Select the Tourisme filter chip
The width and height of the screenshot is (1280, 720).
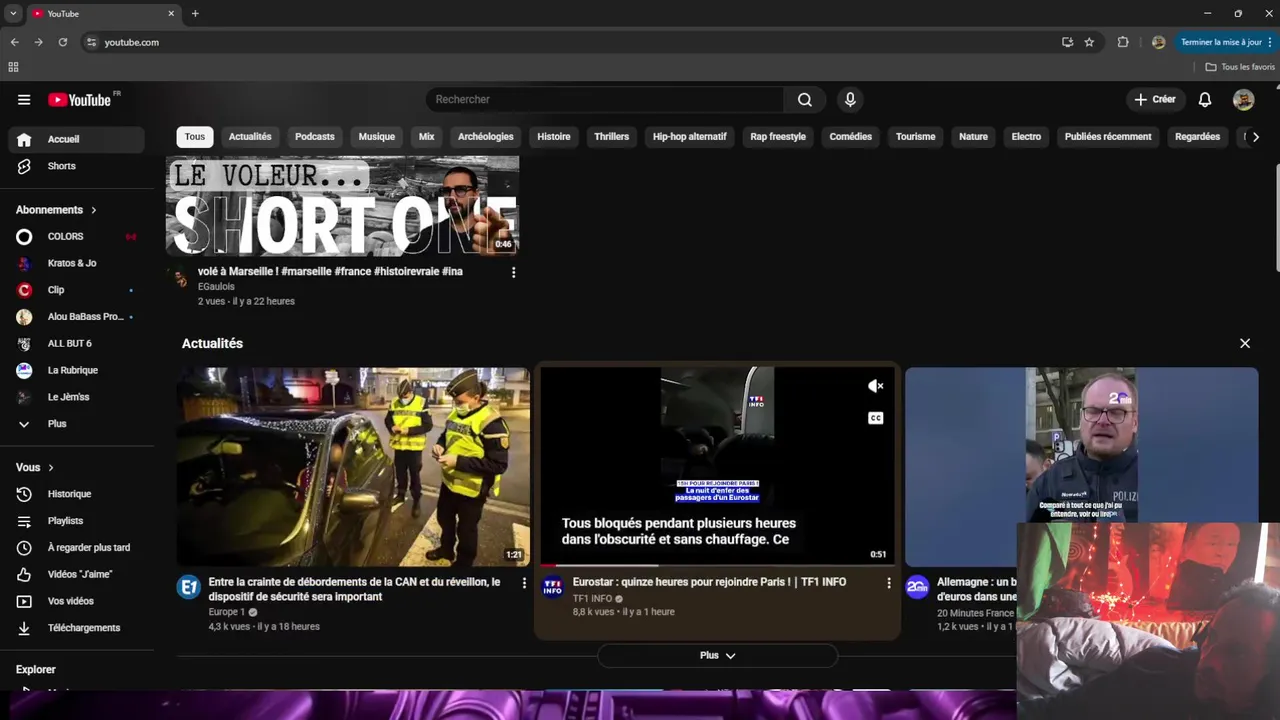(916, 137)
